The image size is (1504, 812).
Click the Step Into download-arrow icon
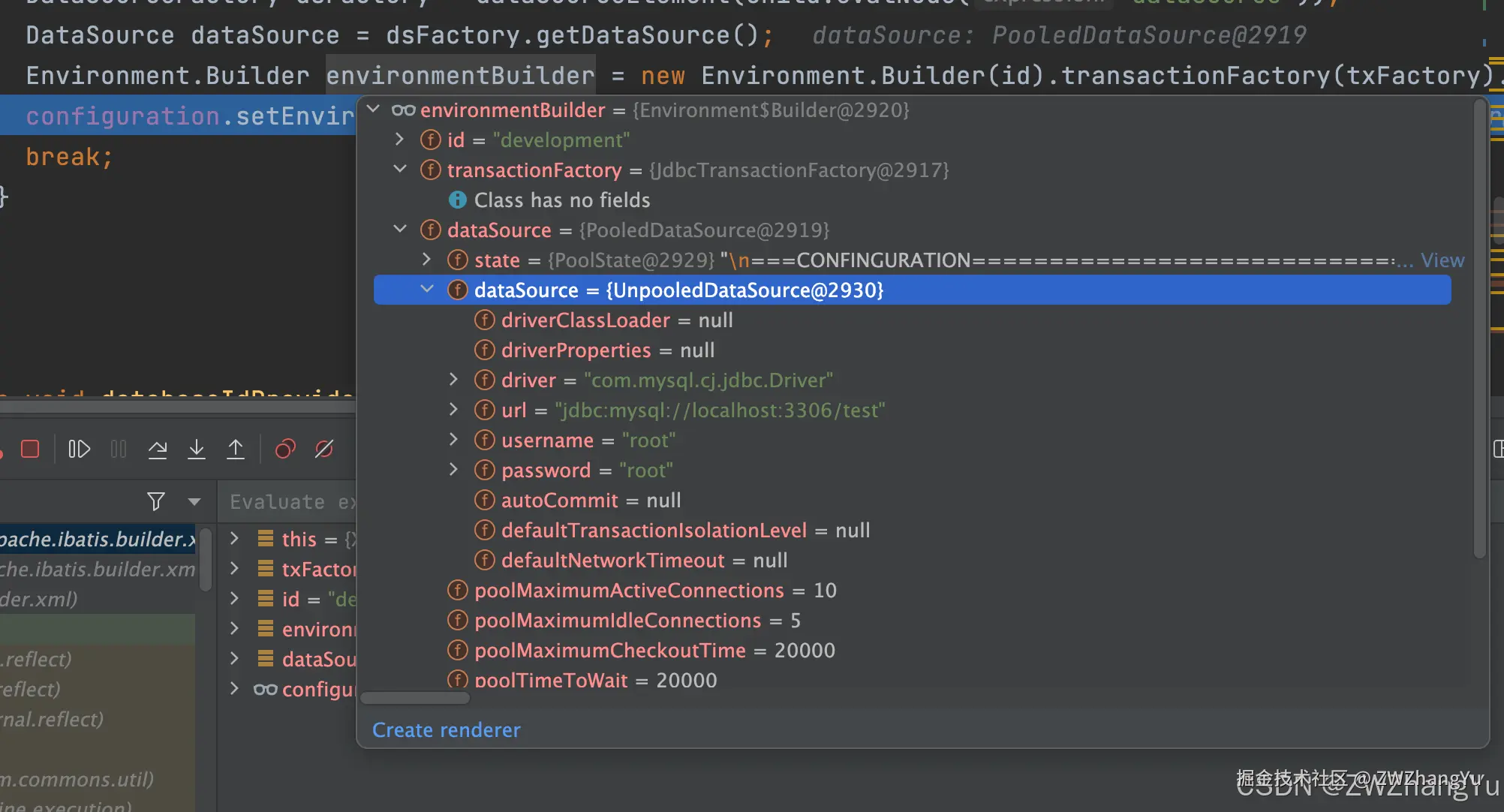[197, 449]
